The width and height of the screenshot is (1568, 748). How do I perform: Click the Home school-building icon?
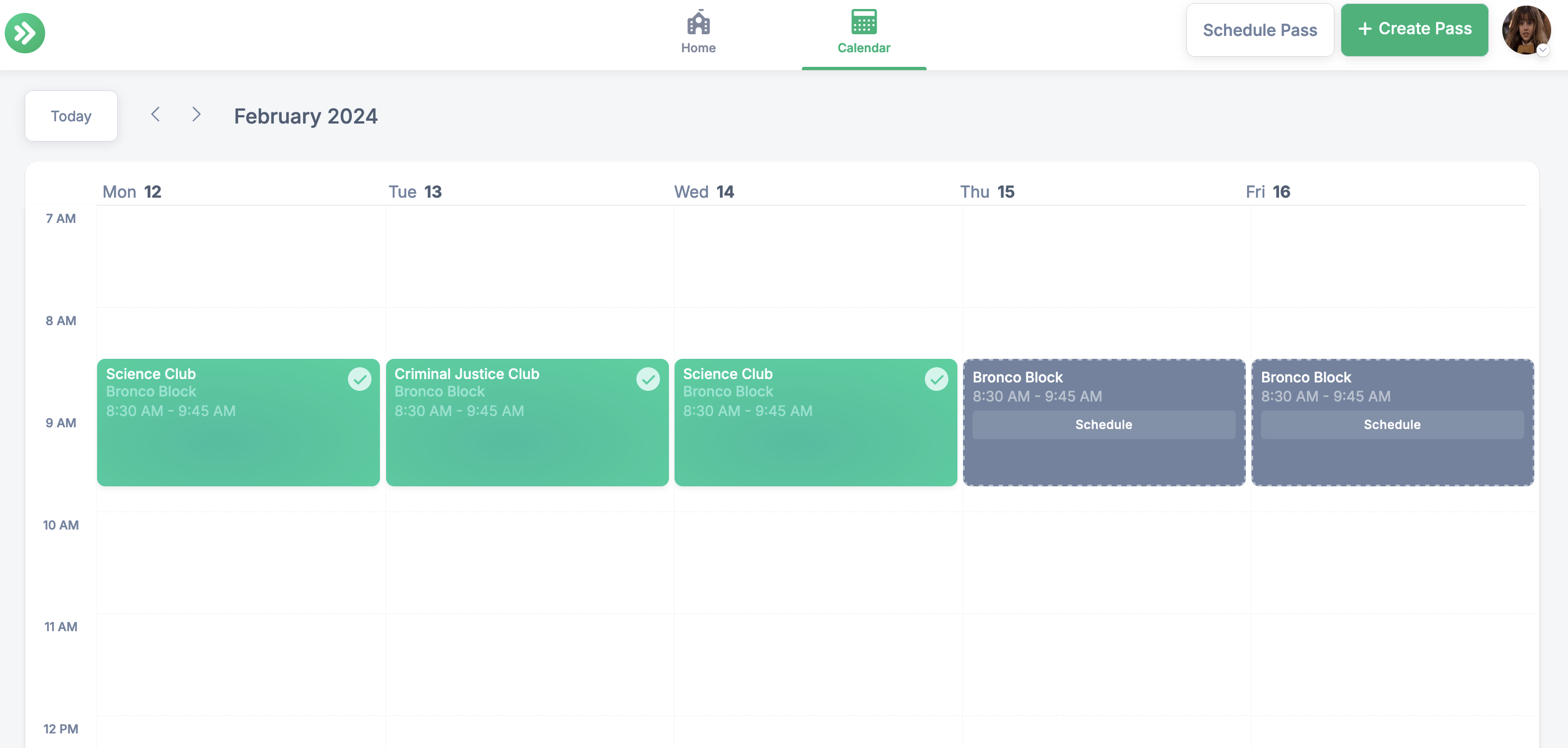(x=698, y=22)
